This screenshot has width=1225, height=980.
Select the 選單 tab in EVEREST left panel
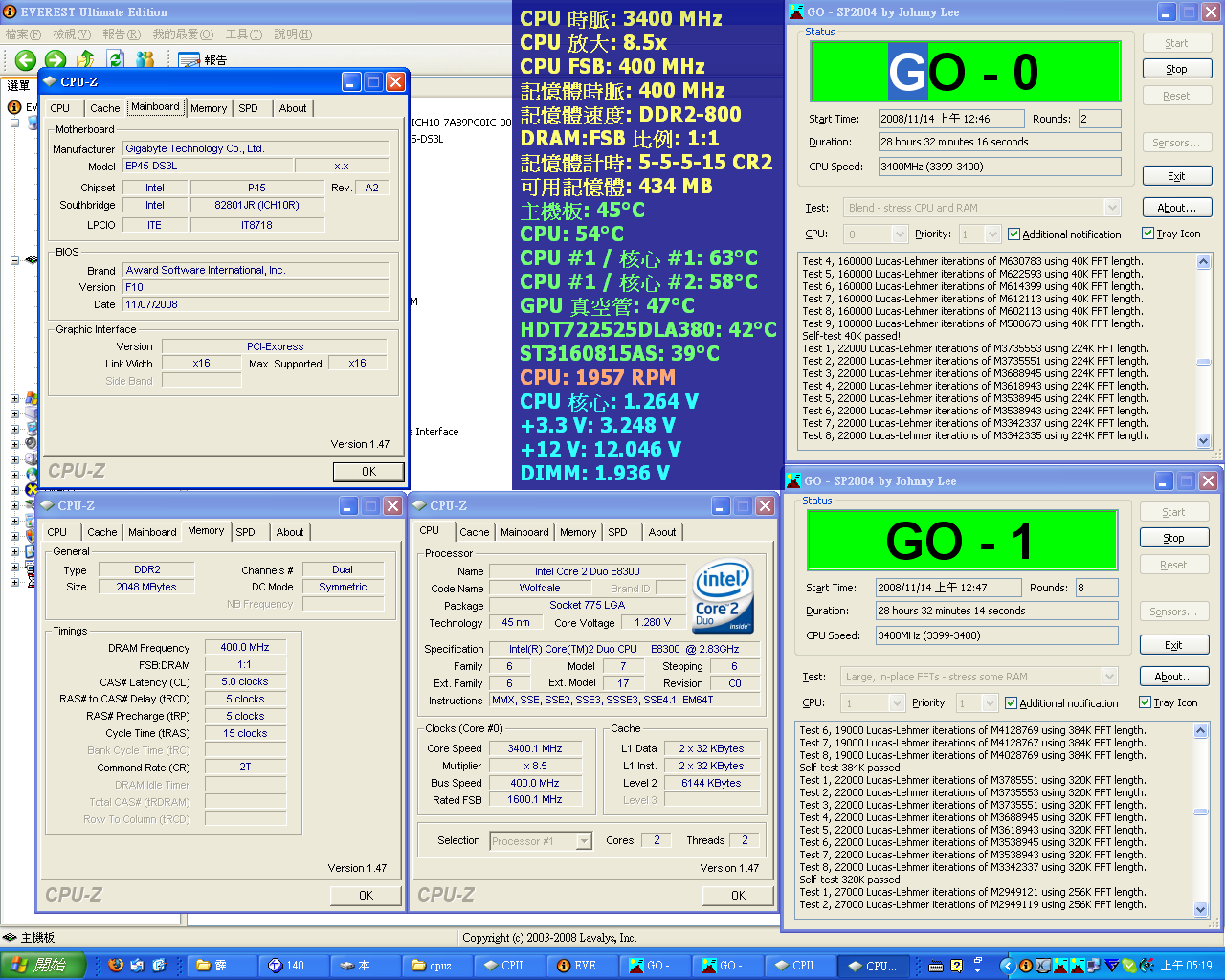click(x=18, y=85)
